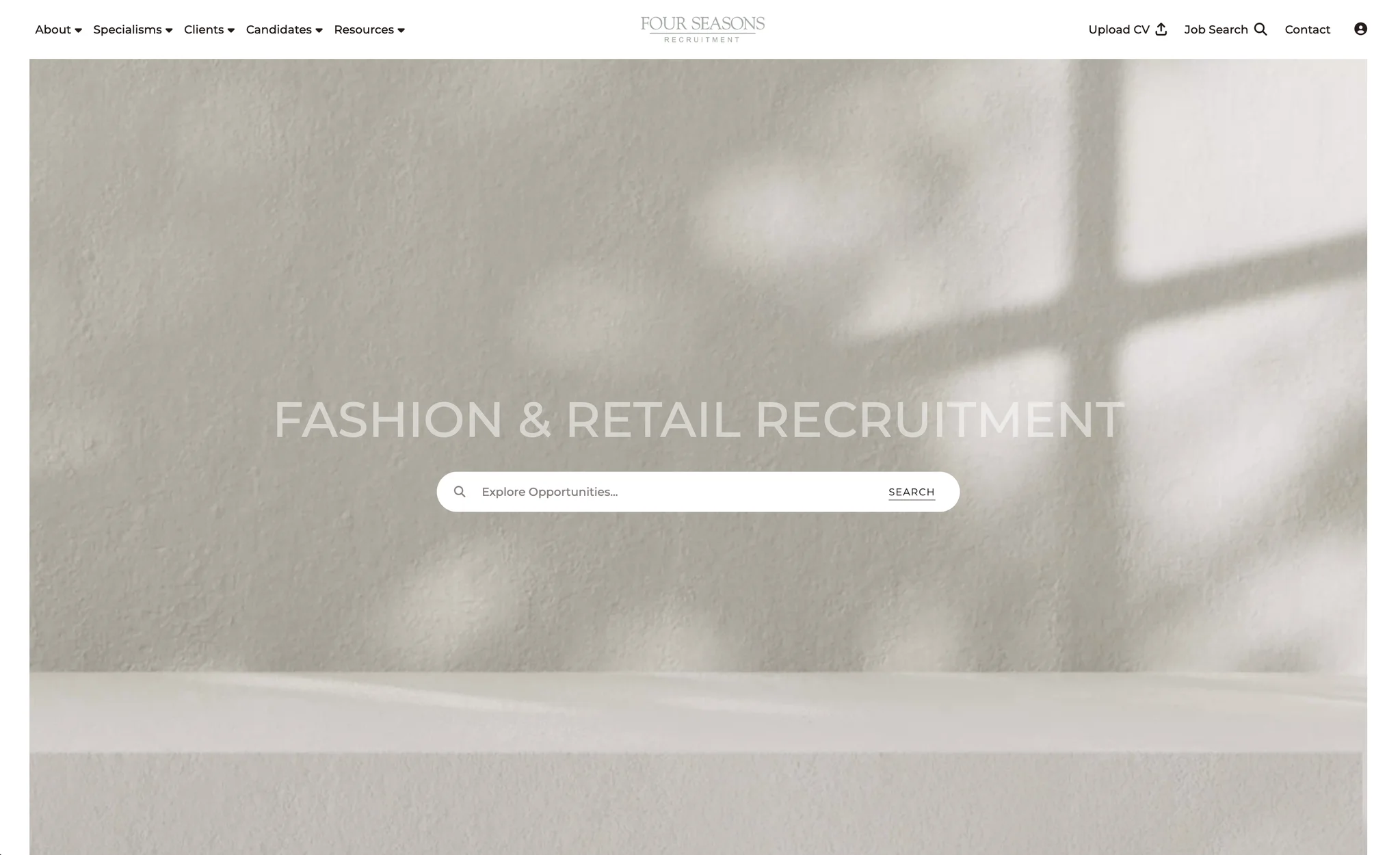Go to the Contact page link

1307,29
